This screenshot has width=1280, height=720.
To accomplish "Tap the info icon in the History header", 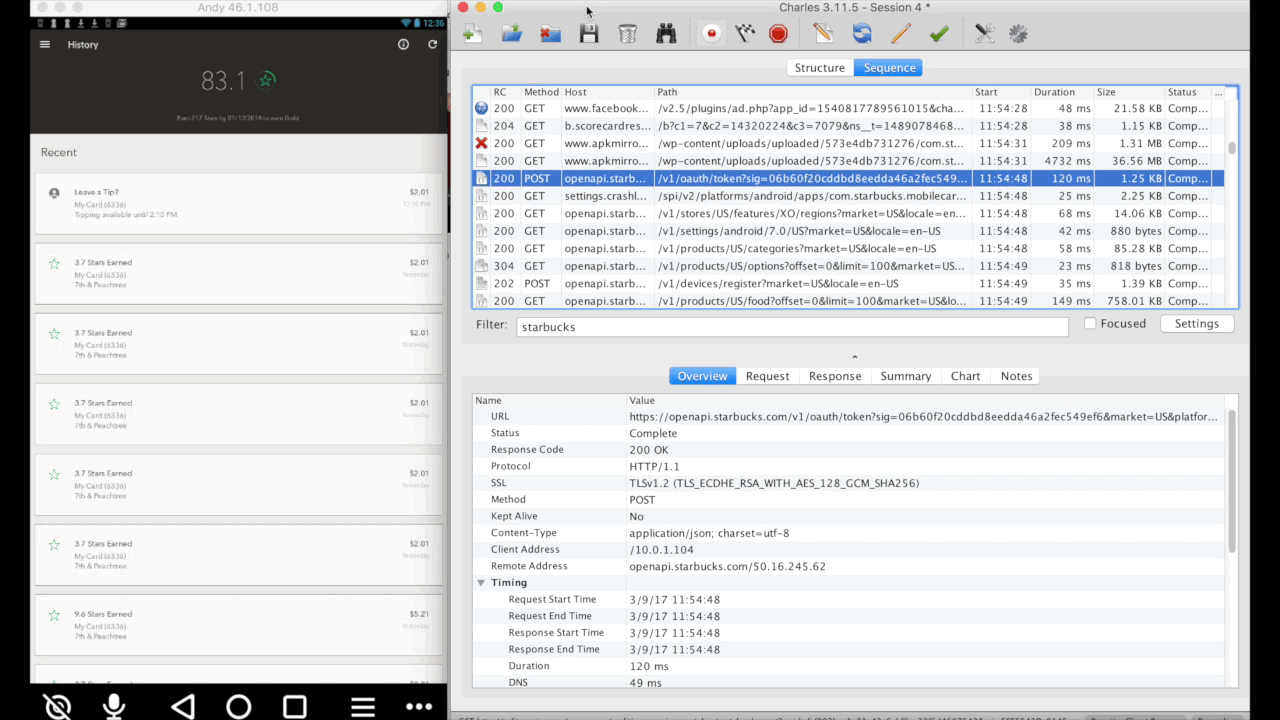I will click(x=404, y=44).
